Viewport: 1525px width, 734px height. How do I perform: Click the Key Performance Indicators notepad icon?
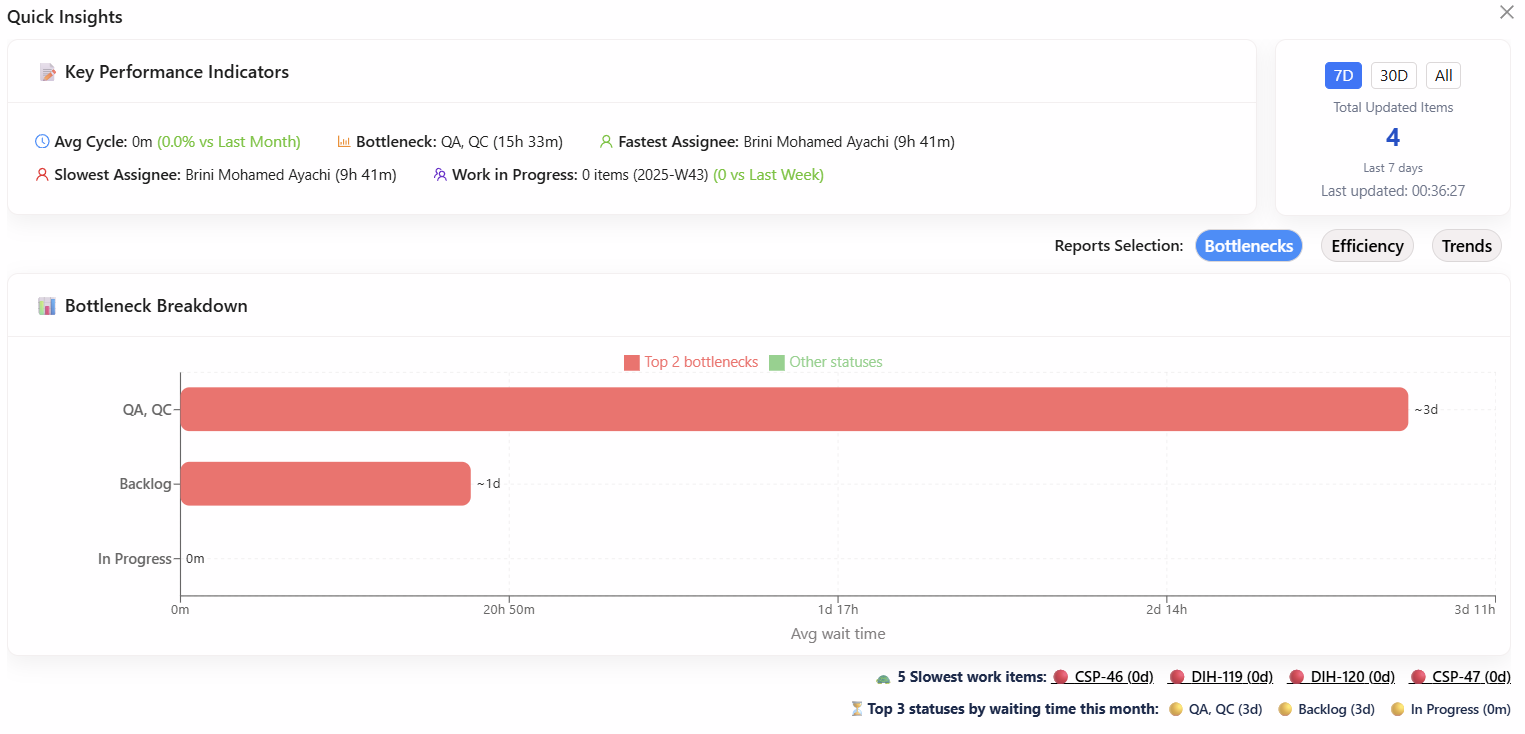point(47,73)
